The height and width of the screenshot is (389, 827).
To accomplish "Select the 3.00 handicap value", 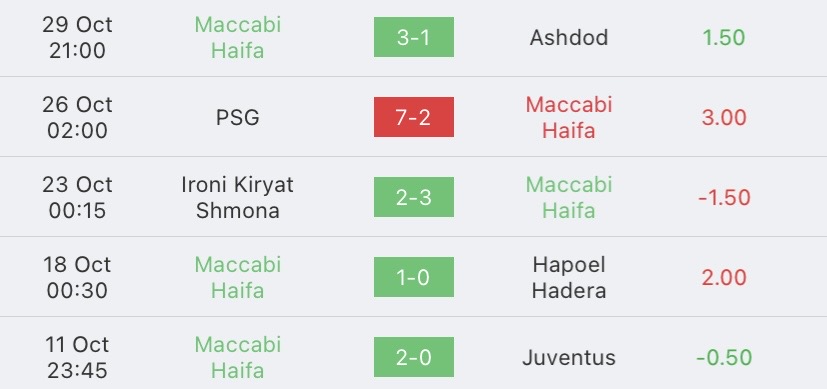I will [x=724, y=118].
